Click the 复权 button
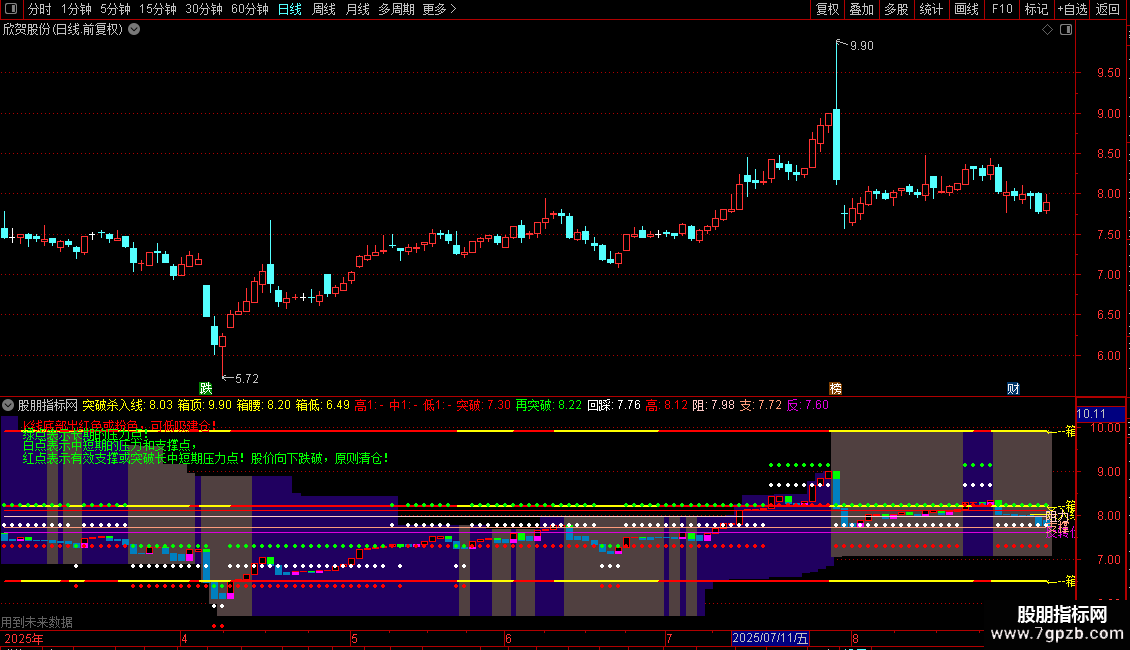 pos(827,9)
